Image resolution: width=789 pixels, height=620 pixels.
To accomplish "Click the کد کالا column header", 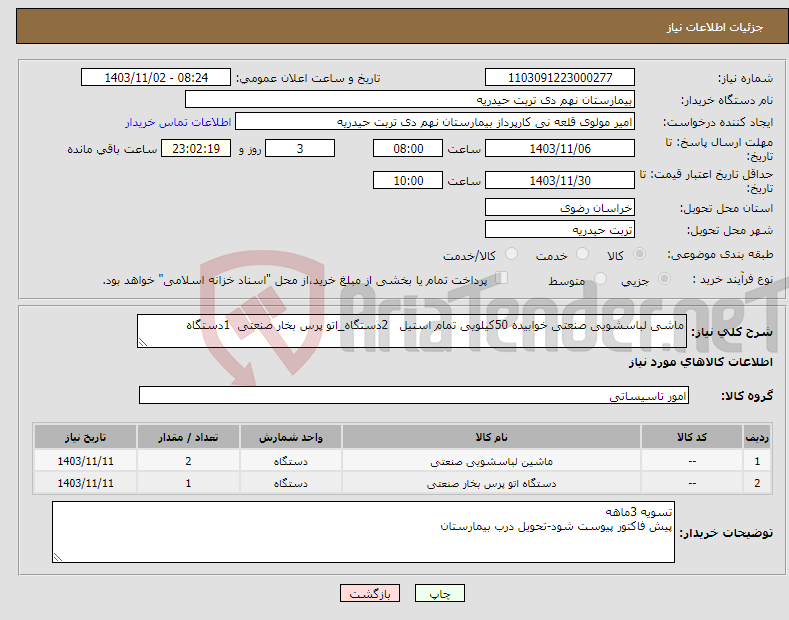I will pyautogui.click(x=692, y=437).
